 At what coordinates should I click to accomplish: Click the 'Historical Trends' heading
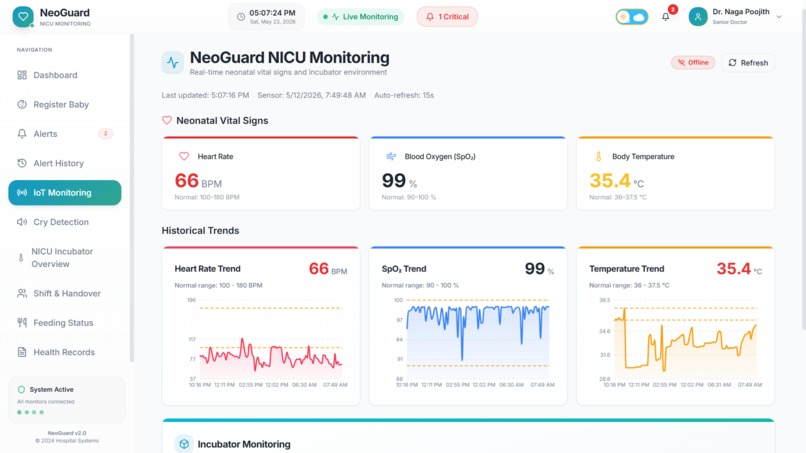[x=200, y=231]
